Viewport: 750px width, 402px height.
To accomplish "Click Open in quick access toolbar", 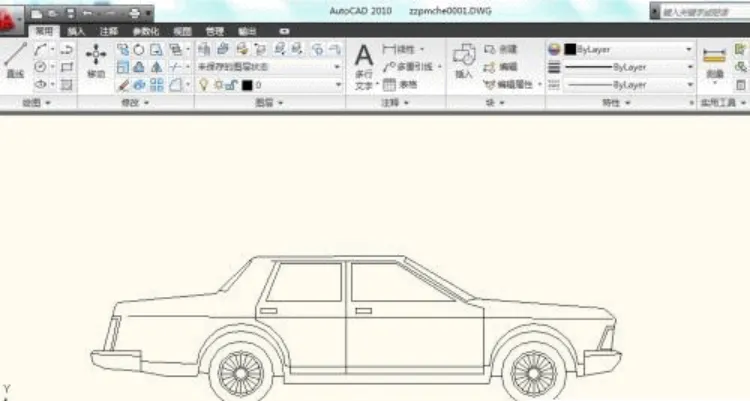I will (54, 14).
